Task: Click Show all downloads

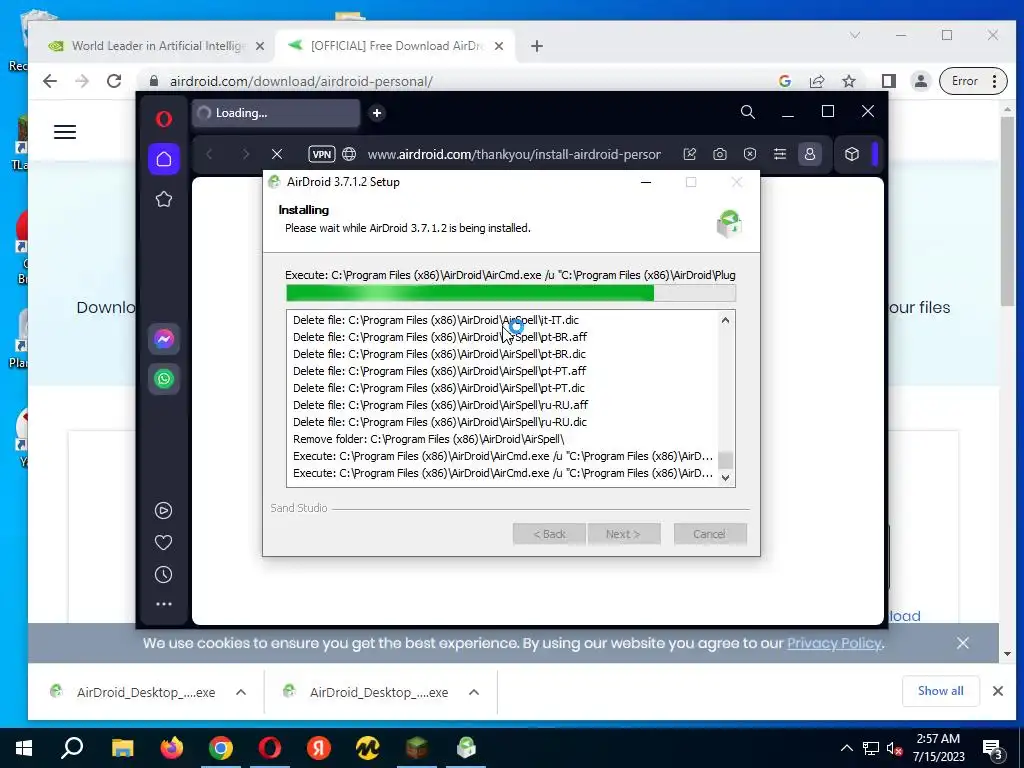Action: 940,691
